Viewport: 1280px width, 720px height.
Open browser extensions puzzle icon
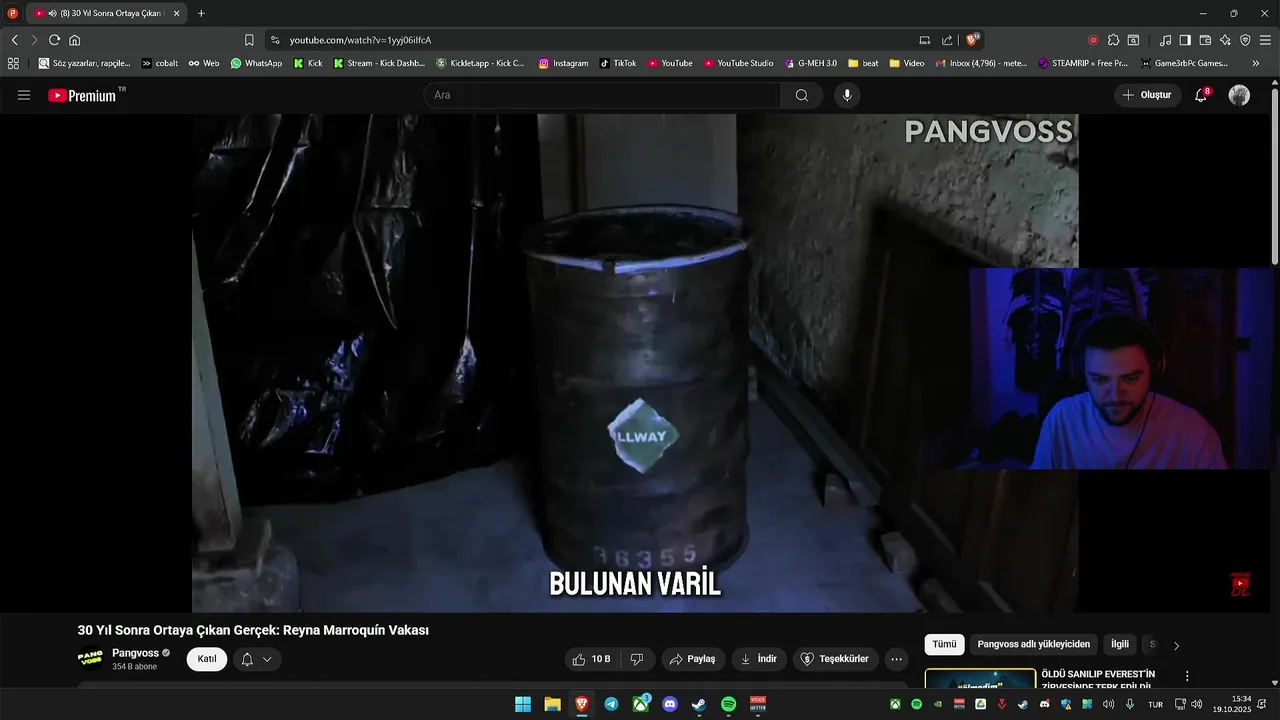(1113, 40)
